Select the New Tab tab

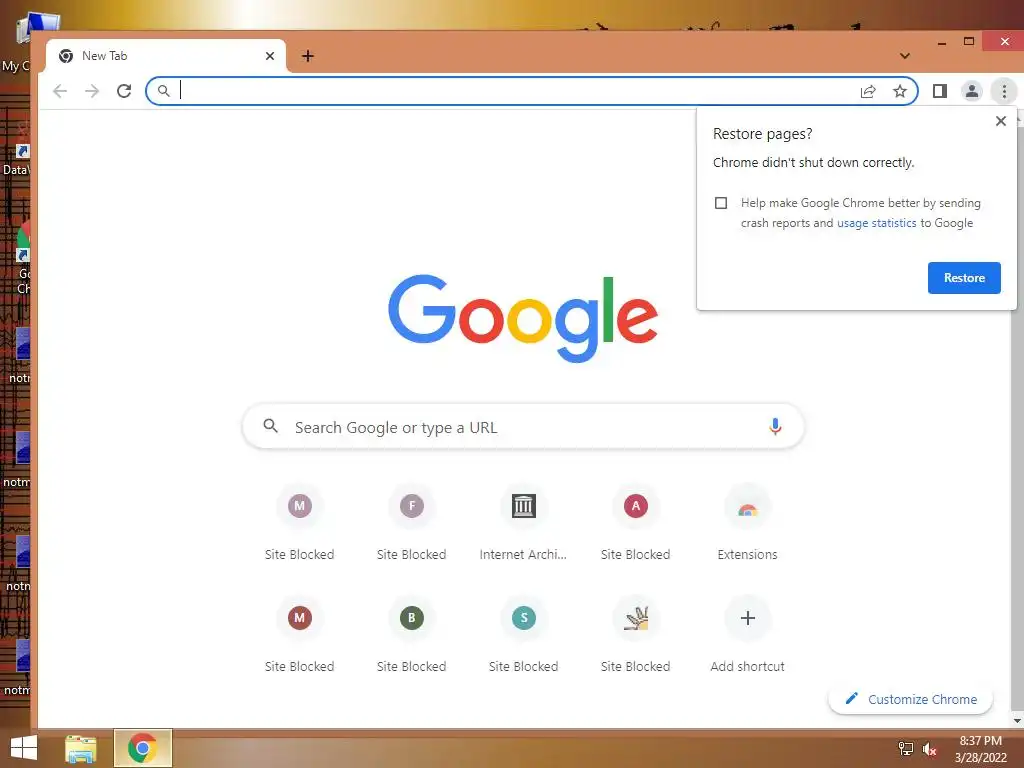tap(166, 56)
